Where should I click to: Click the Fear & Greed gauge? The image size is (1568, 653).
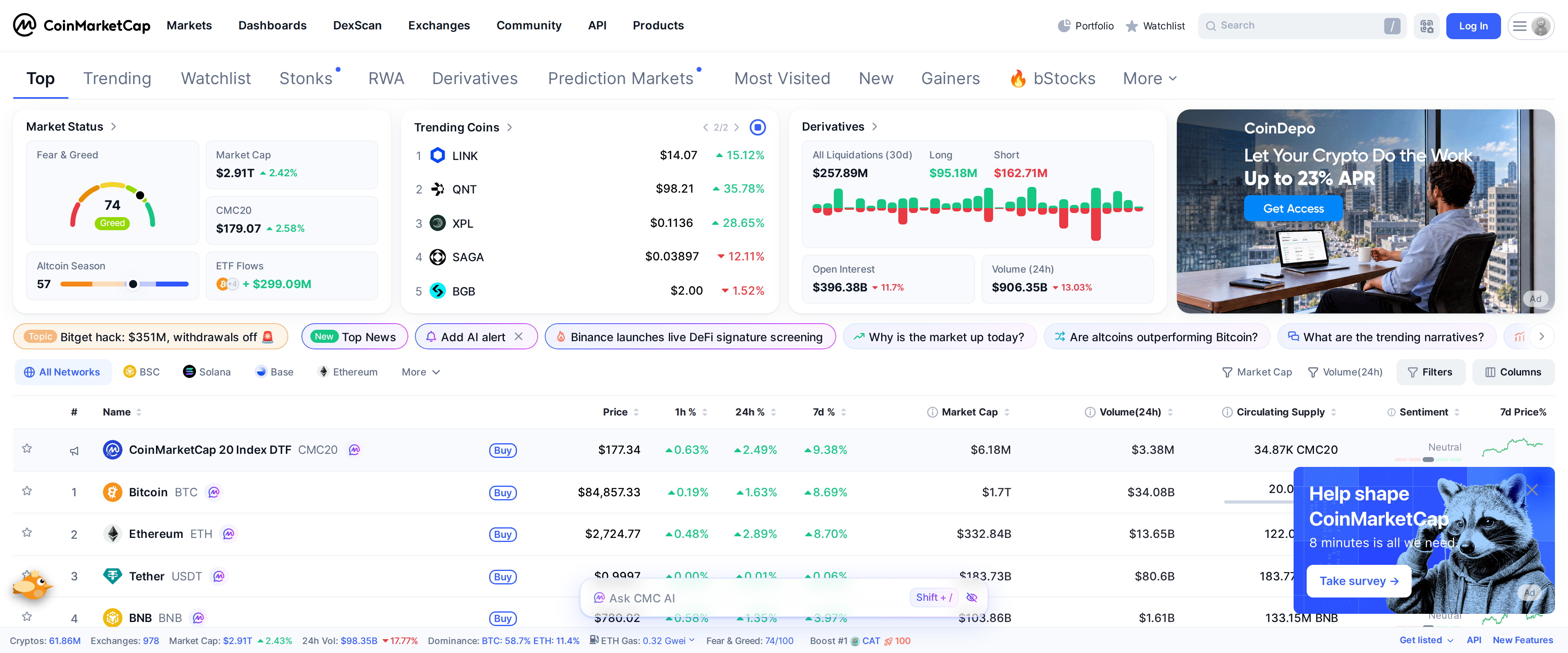click(113, 206)
